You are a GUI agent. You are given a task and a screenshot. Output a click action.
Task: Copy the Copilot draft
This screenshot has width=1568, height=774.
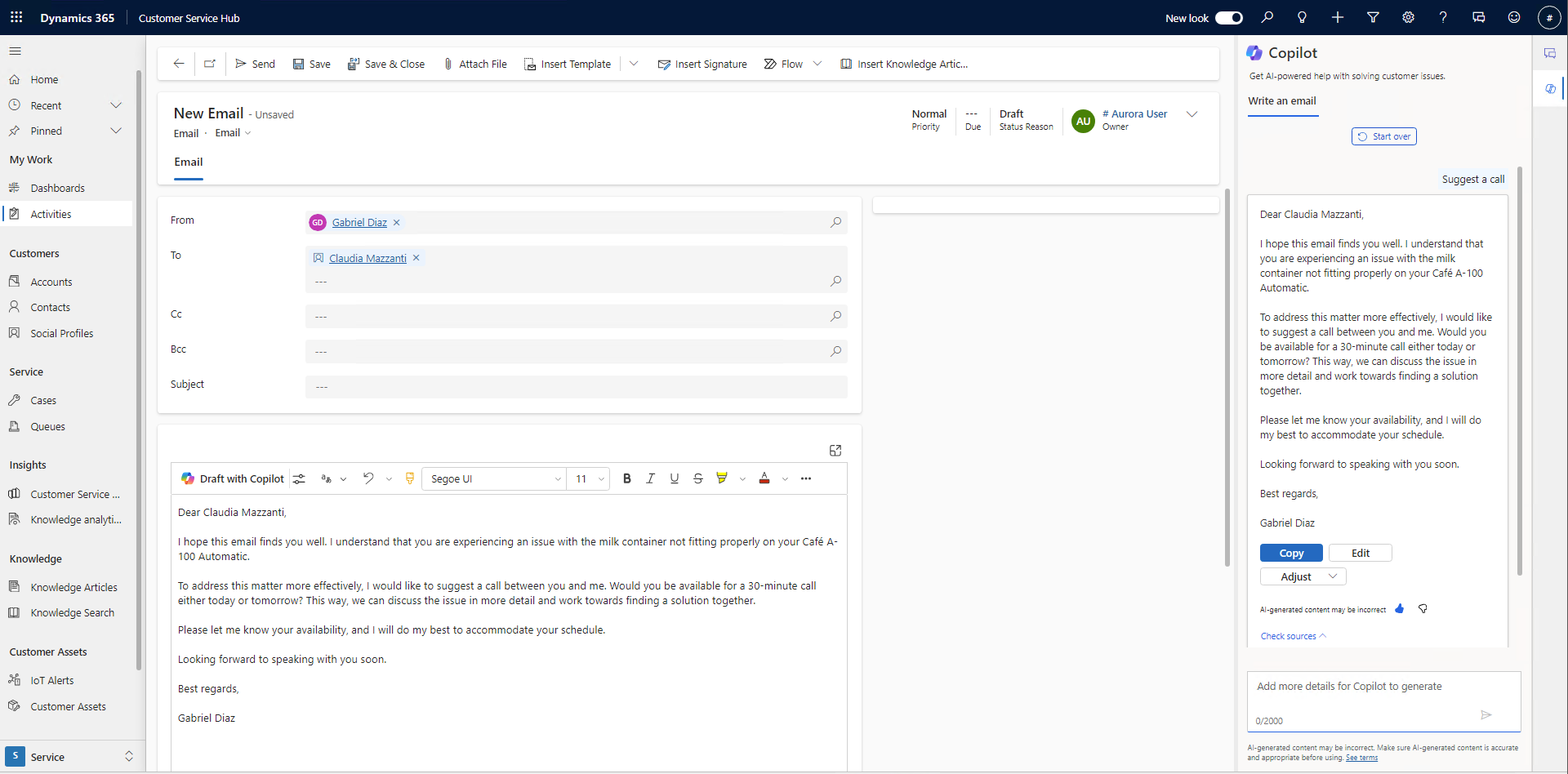click(x=1291, y=553)
